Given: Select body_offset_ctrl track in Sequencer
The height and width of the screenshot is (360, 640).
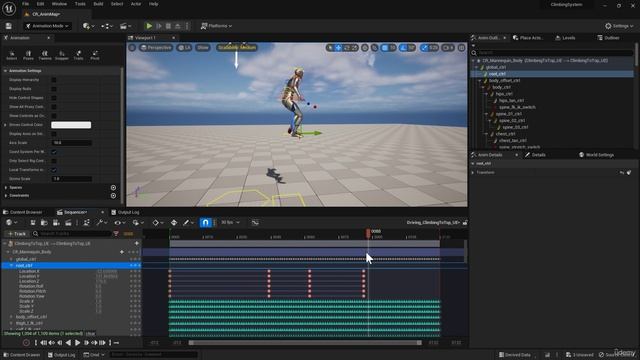Looking at the screenshot, I should click(31, 317).
